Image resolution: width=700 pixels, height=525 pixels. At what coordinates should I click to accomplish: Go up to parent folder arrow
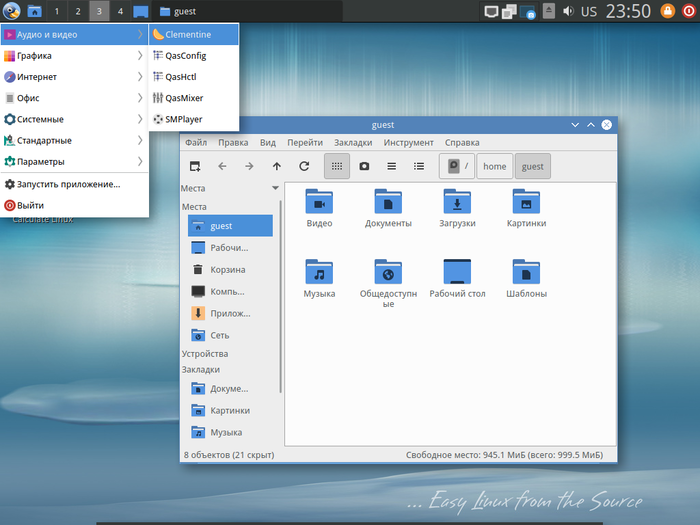point(277,166)
